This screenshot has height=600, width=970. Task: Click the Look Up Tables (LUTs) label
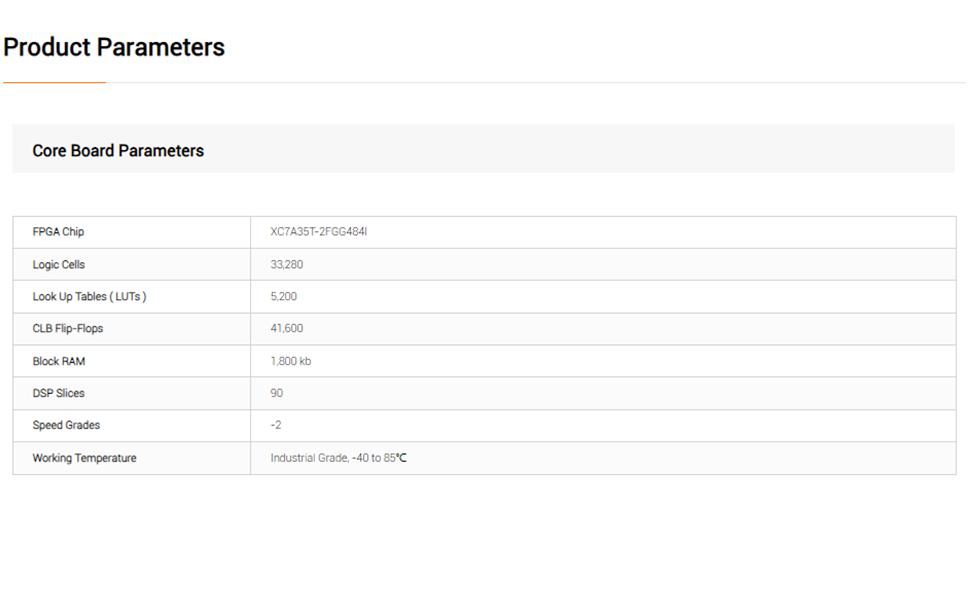coord(89,297)
